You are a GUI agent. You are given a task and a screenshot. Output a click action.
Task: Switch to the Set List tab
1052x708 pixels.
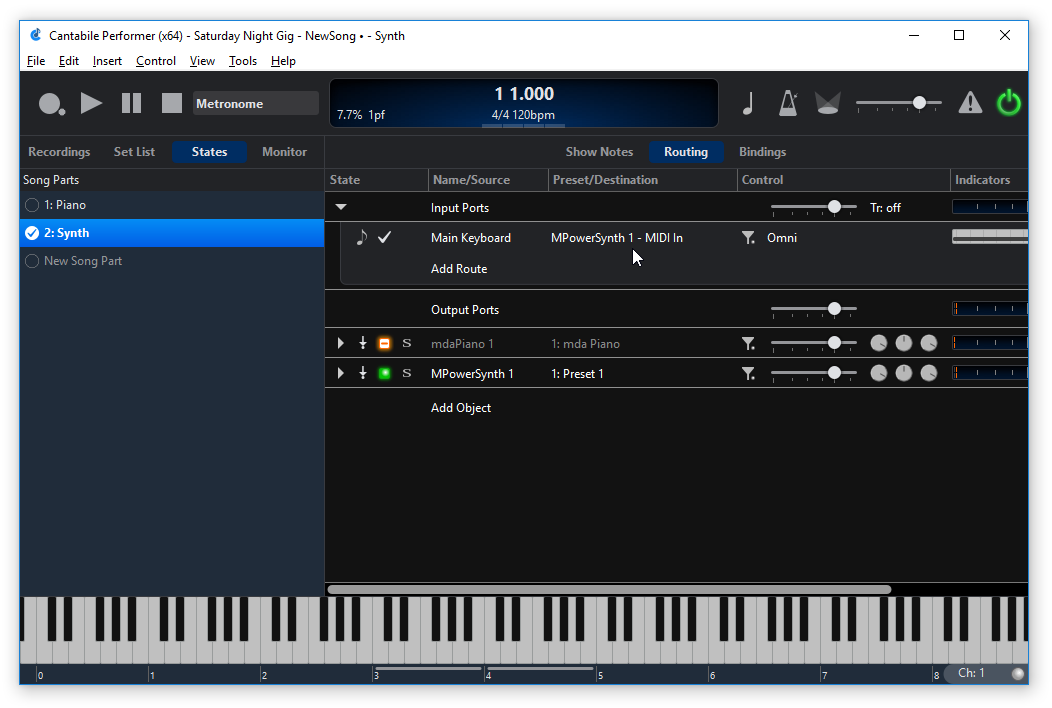(x=134, y=152)
